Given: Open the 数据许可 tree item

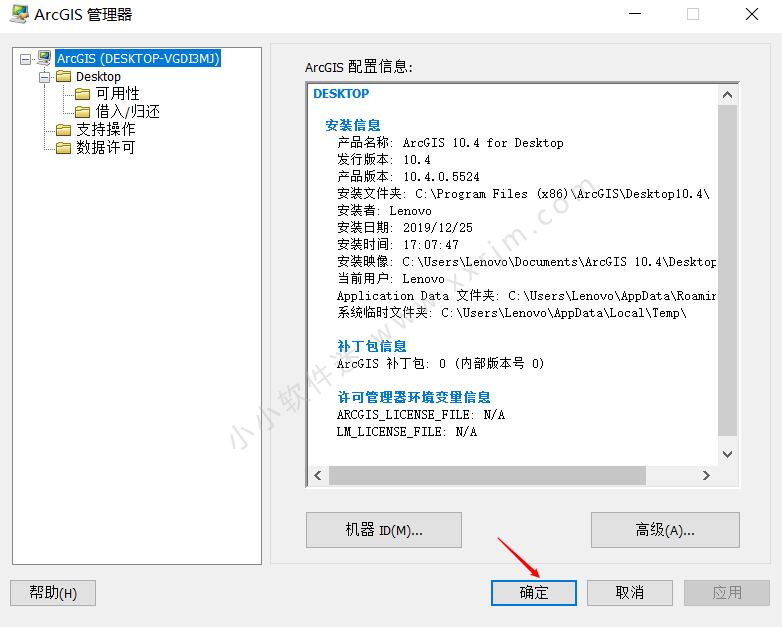Looking at the screenshot, I should click(x=106, y=148).
